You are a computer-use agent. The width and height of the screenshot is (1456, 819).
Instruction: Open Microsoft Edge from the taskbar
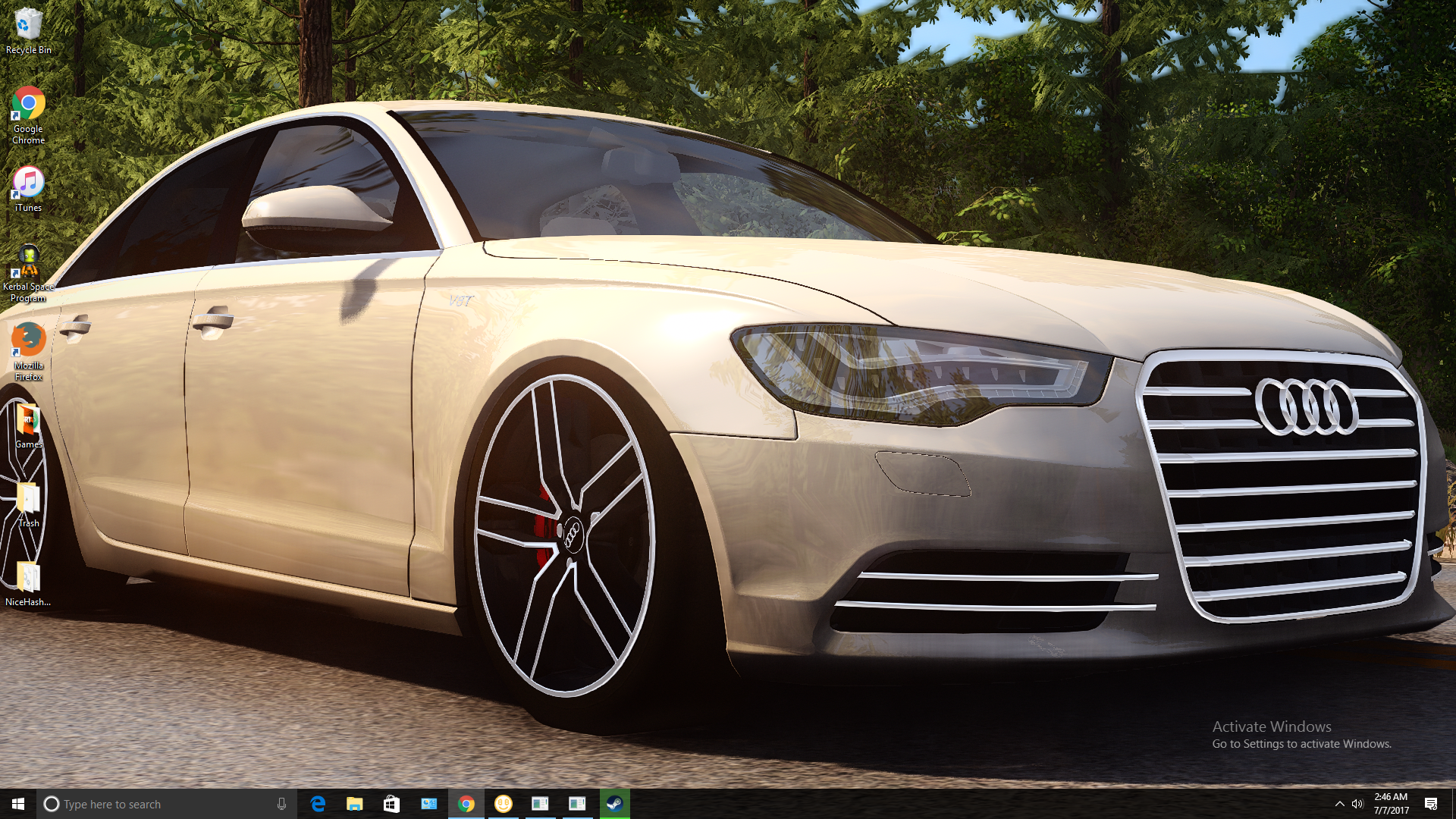[318, 804]
